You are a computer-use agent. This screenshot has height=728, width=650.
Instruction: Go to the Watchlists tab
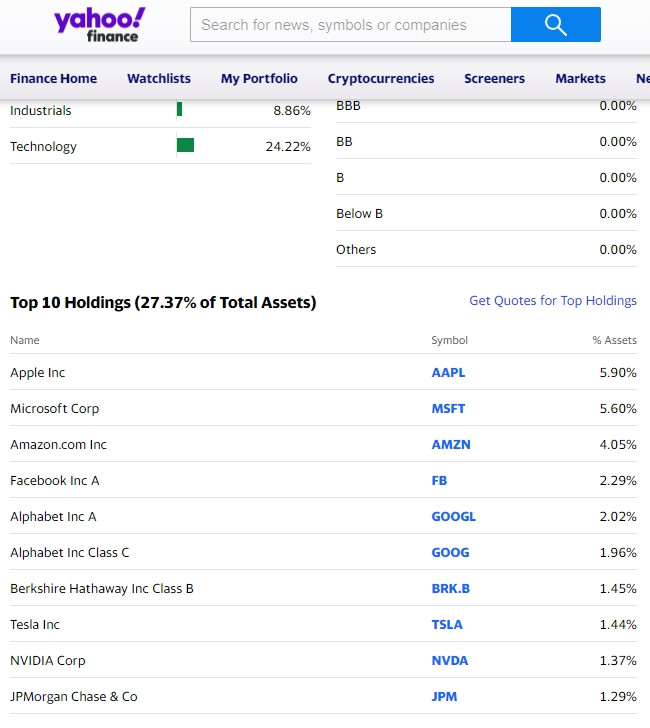[159, 78]
